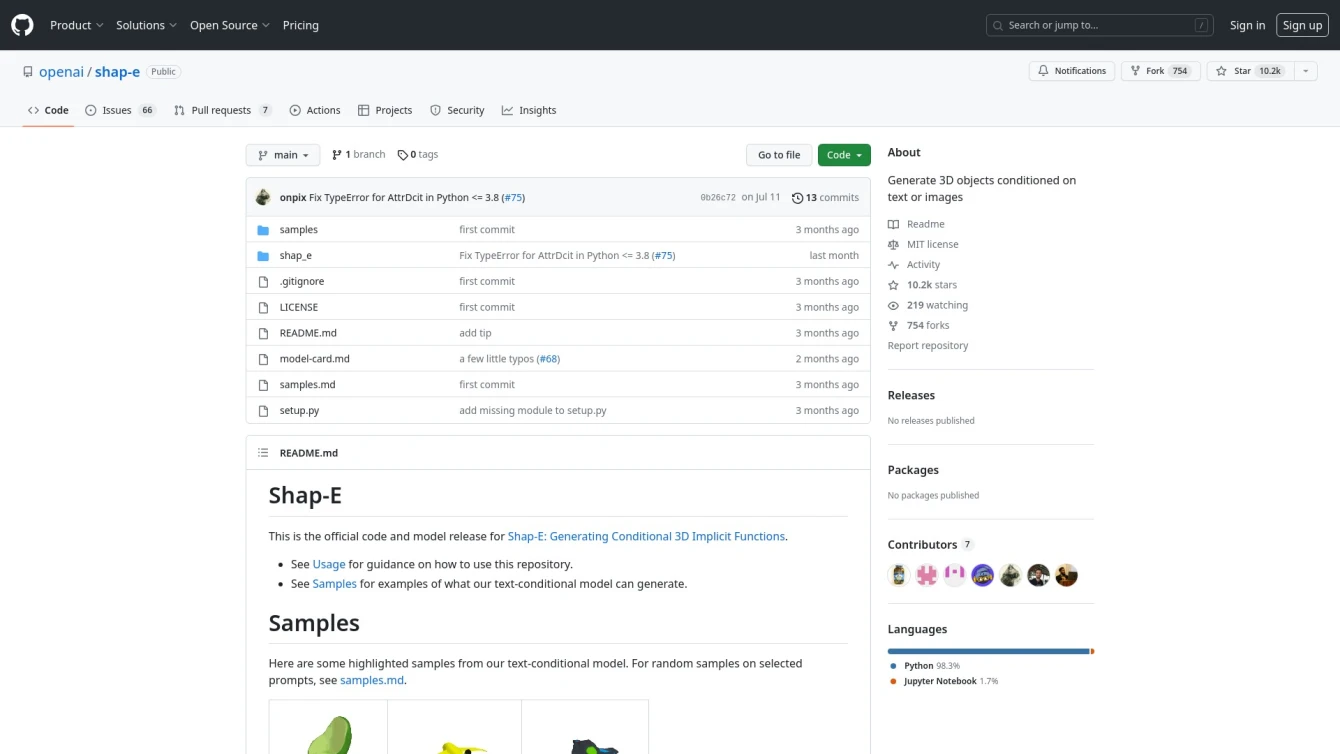Screen dimensions: 1340x754
Task: Open the setup.py file
Action: pyautogui.click(x=299, y=411)
